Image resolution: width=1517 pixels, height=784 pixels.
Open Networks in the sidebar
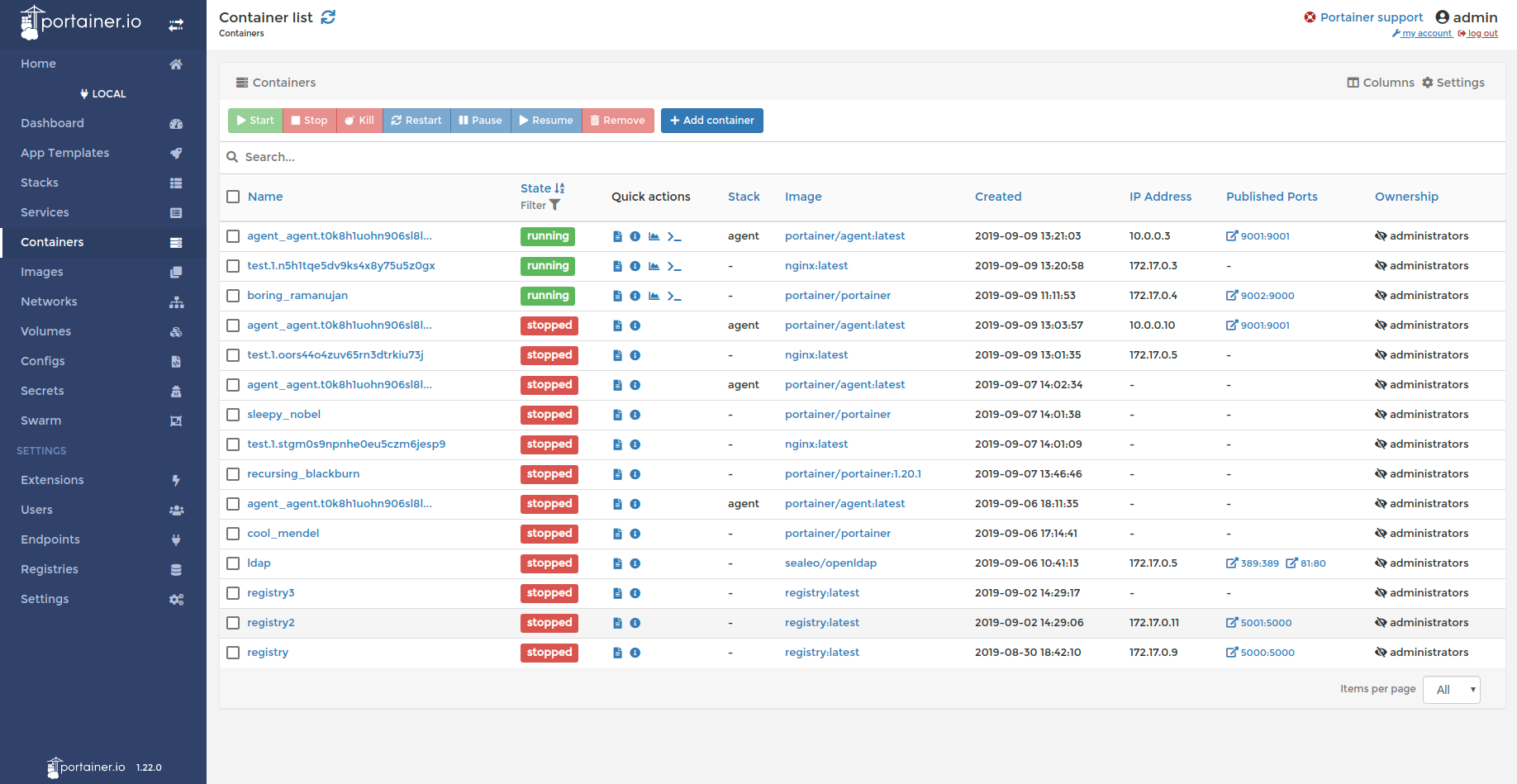tap(102, 302)
